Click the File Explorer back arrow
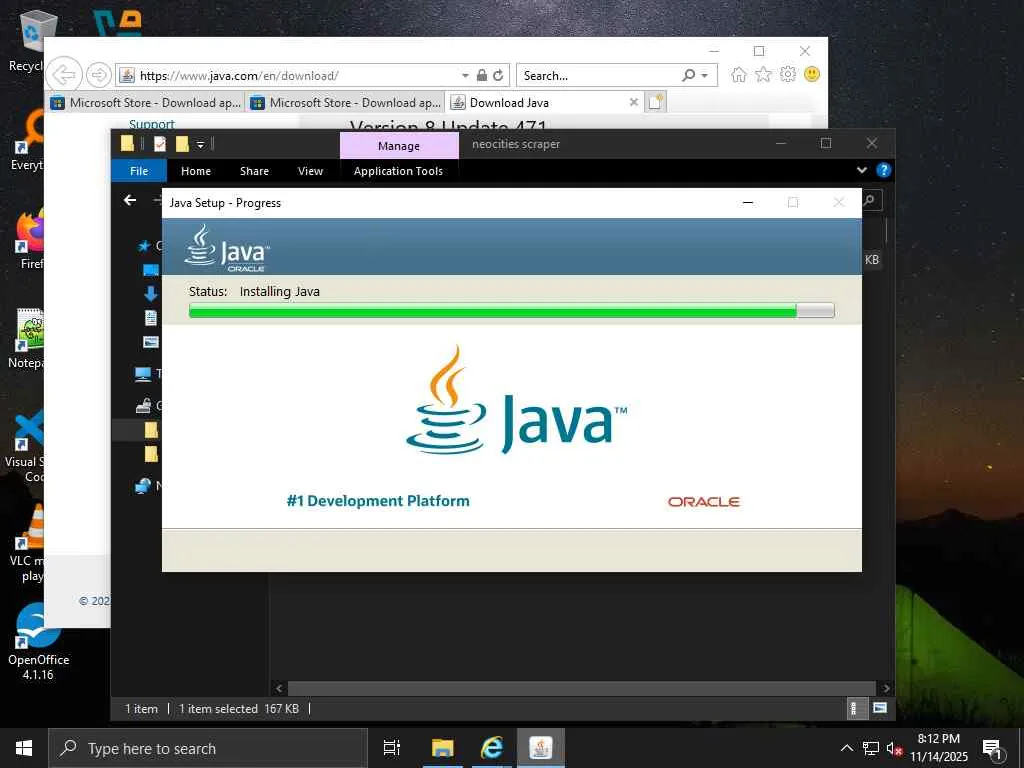1024x768 pixels. coord(130,200)
